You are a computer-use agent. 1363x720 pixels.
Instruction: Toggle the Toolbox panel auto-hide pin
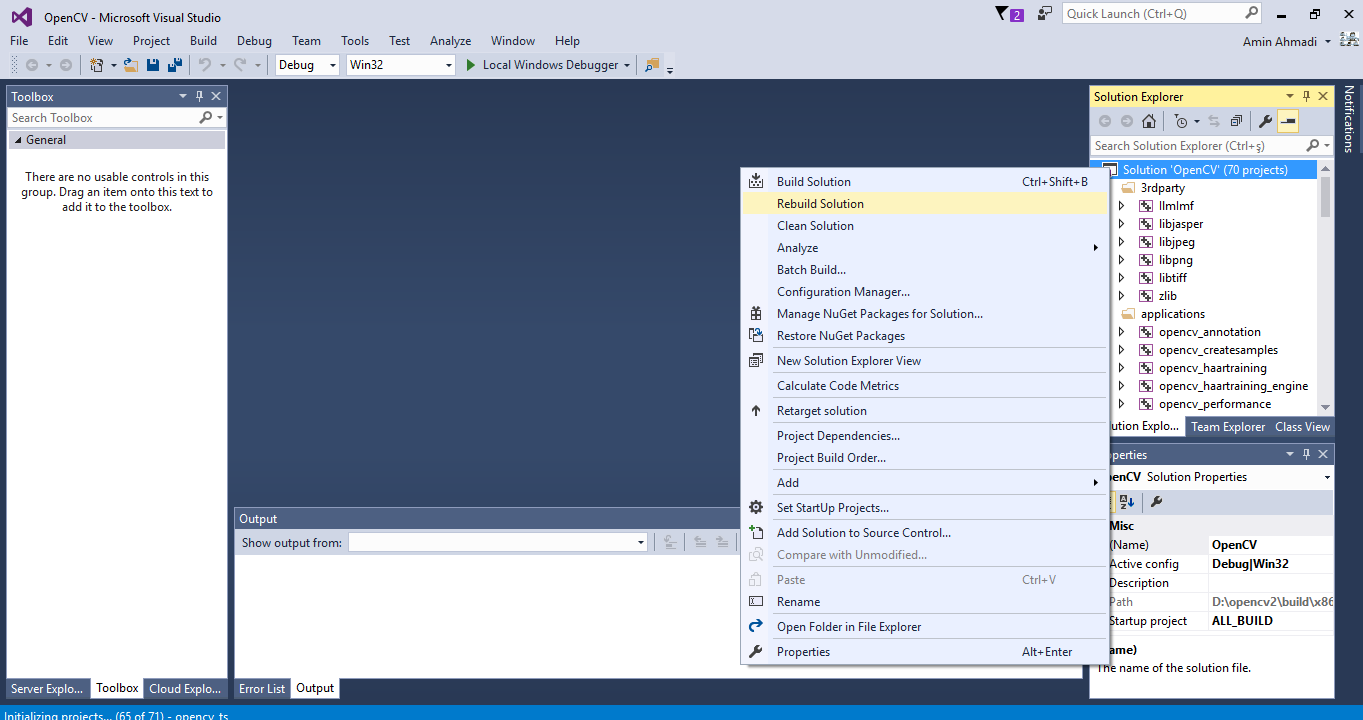click(x=199, y=96)
